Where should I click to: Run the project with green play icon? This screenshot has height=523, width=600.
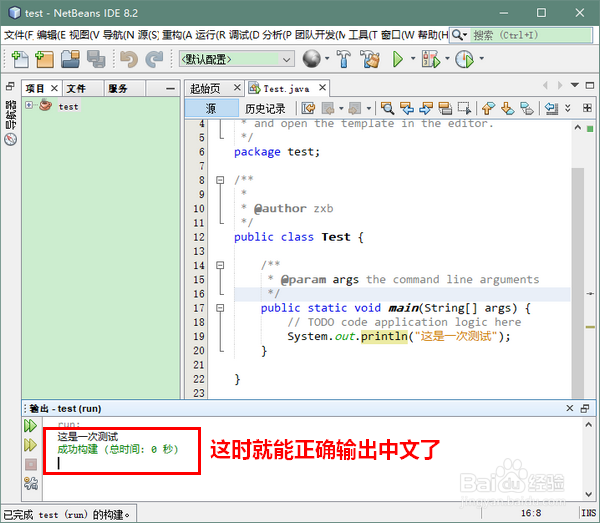(398, 59)
